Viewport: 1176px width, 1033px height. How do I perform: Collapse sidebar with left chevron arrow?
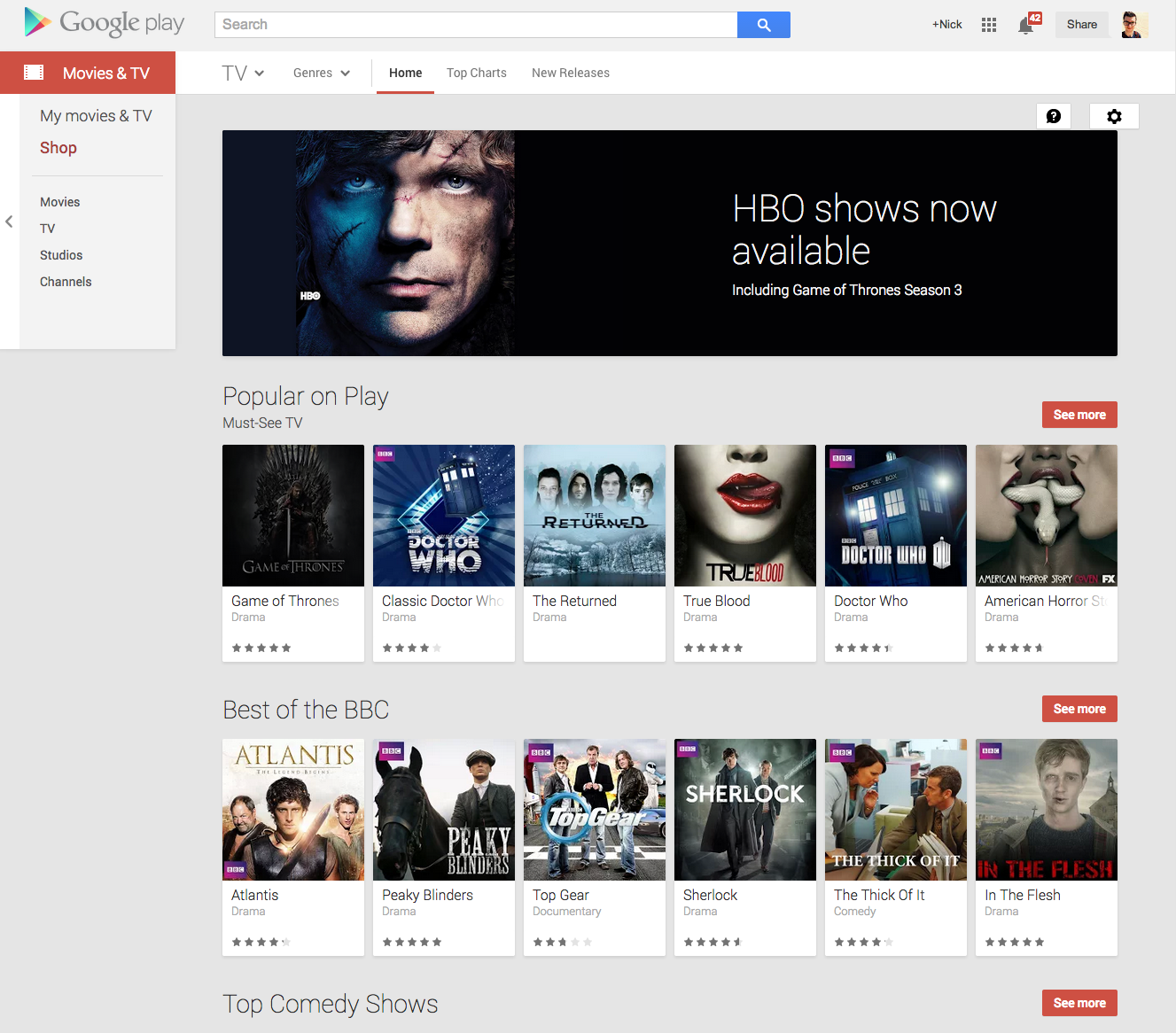pyautogui.click(x=9, y=221)
